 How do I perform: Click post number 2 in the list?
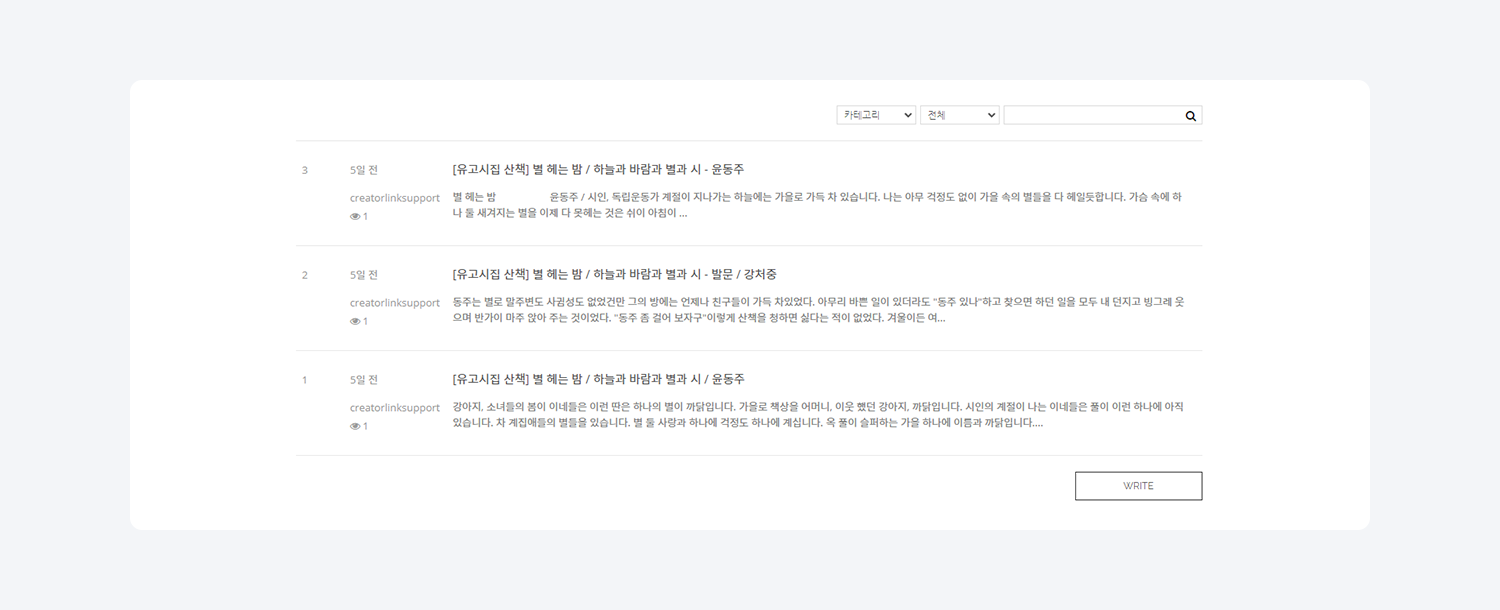(305, 275)
